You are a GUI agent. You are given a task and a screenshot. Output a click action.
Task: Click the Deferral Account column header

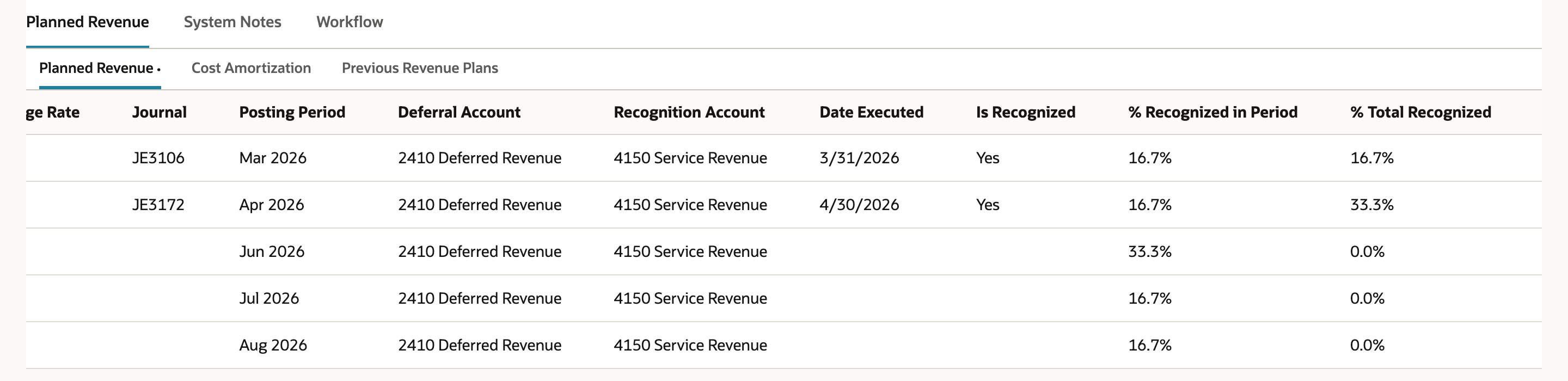(459, 113)
